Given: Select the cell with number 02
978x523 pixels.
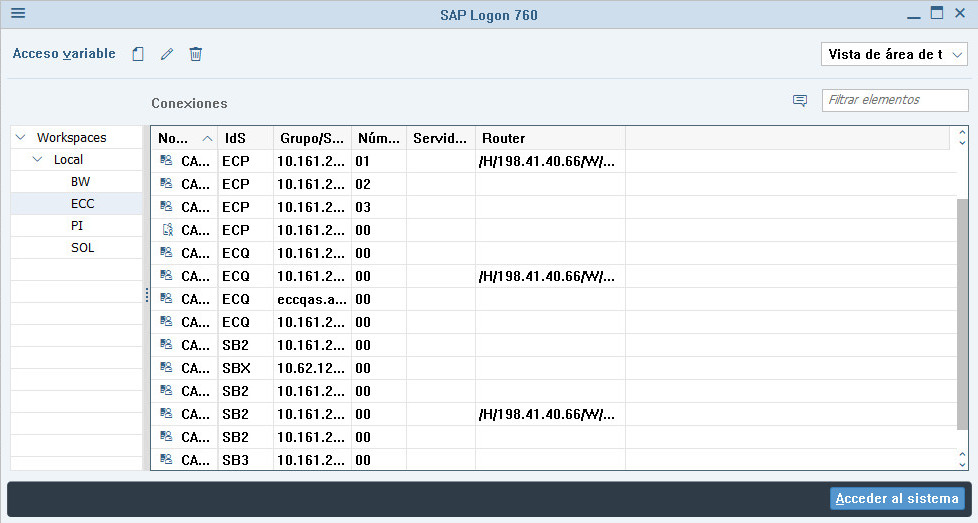Looking at the screenshot, I should click(x=379, y=185).
